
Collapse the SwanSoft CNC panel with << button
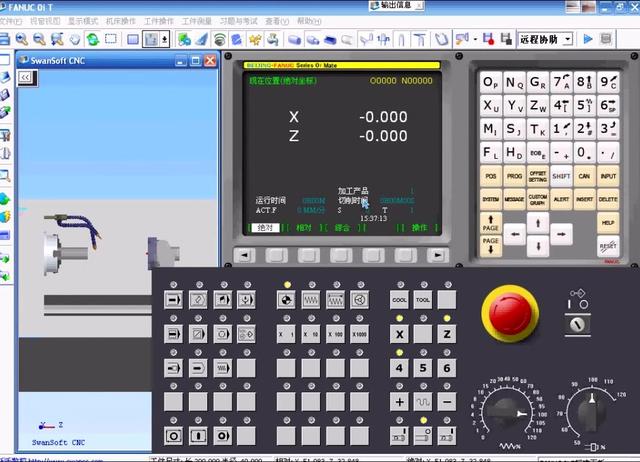[26, 77]
